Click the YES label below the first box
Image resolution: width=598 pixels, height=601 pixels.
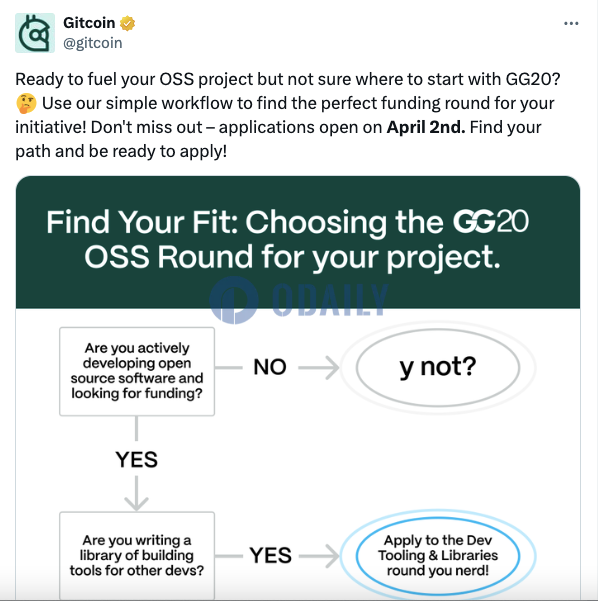(x=136, y=459)
